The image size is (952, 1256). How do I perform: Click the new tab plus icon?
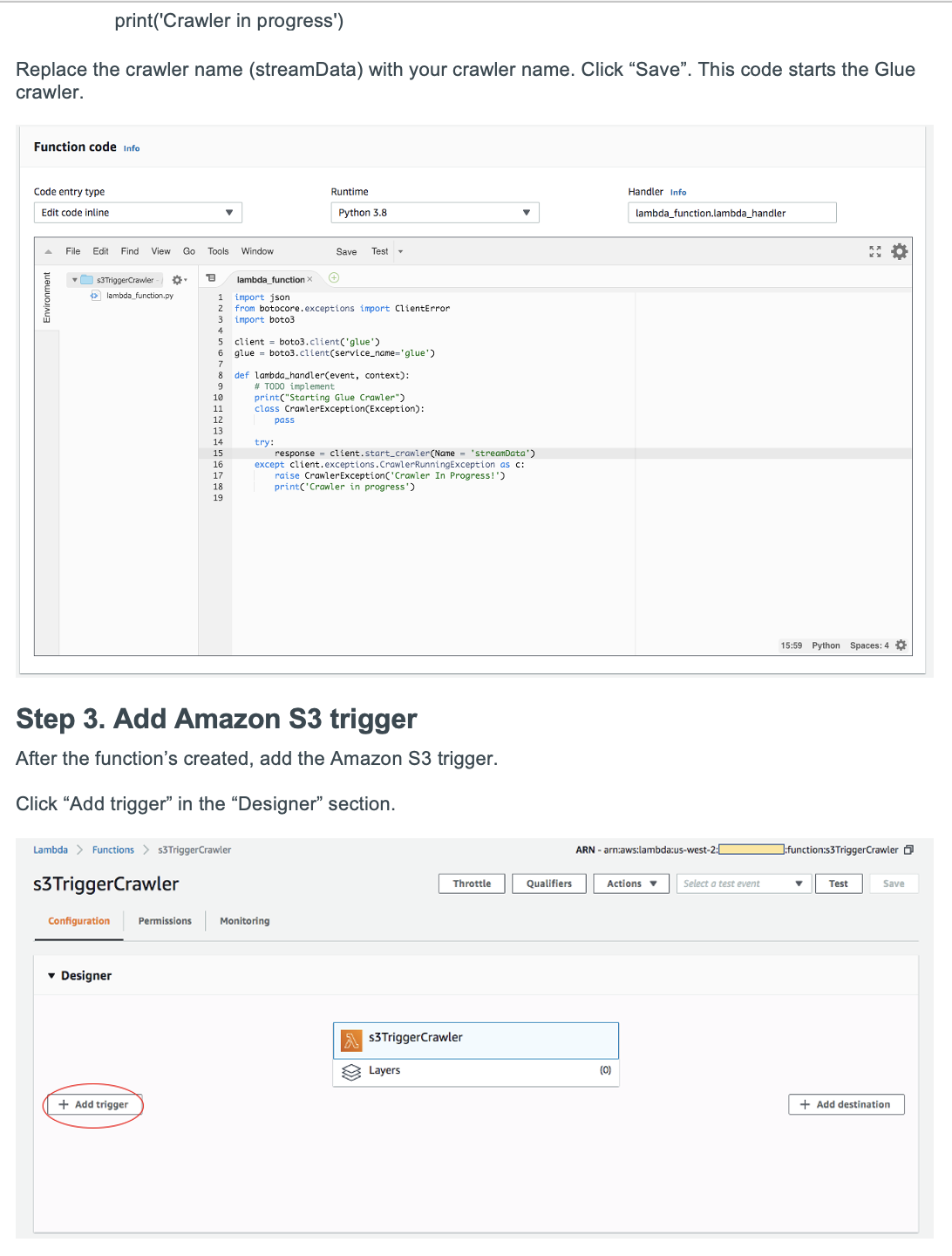(334, 278)
